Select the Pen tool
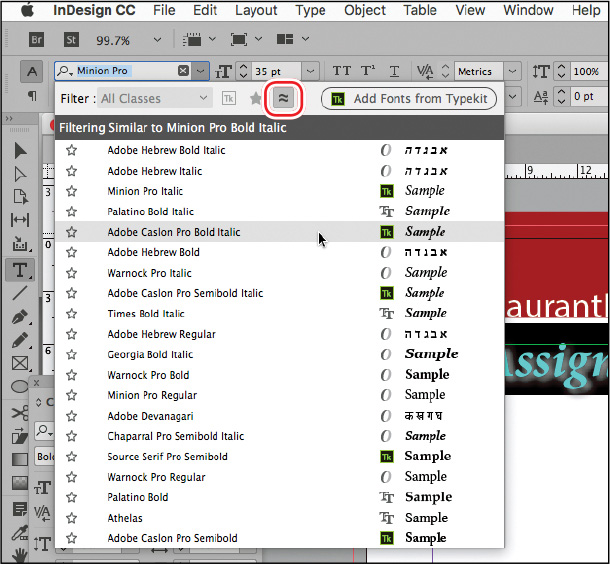 tap(20, 317)
